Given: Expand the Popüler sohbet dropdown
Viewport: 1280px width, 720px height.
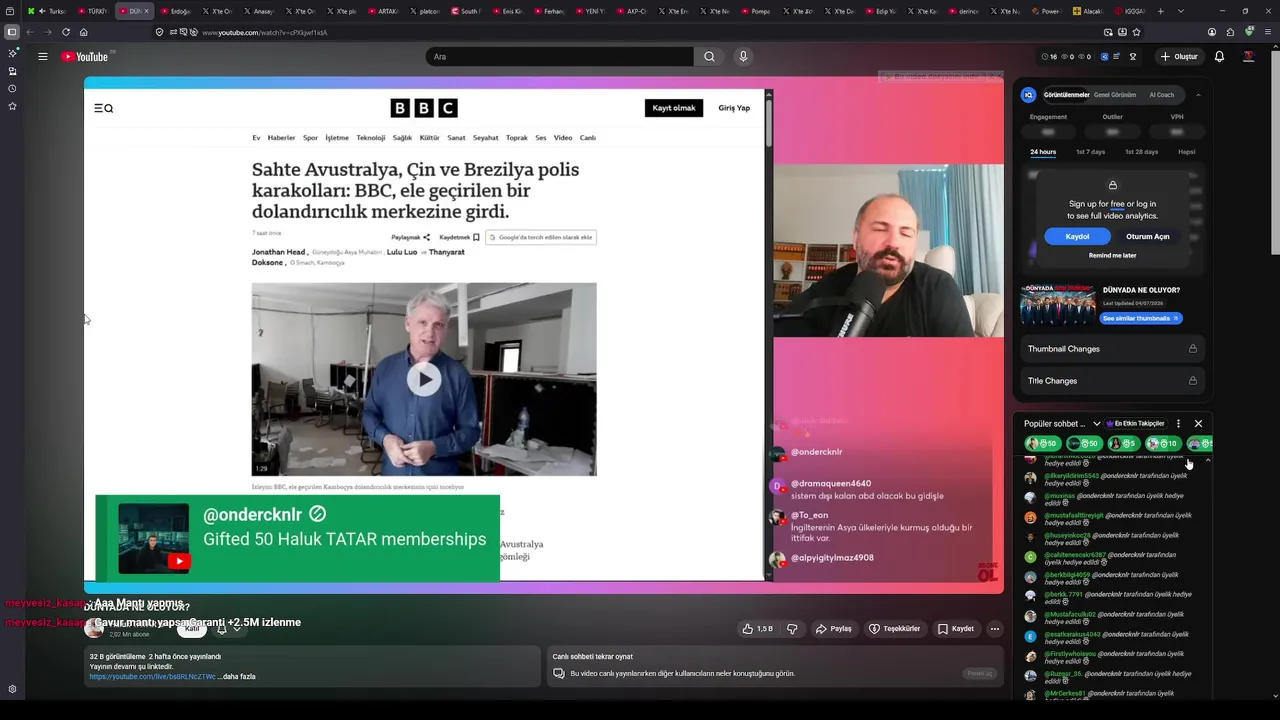Looking at the screenshot, I should click(x=1096, y=424).
